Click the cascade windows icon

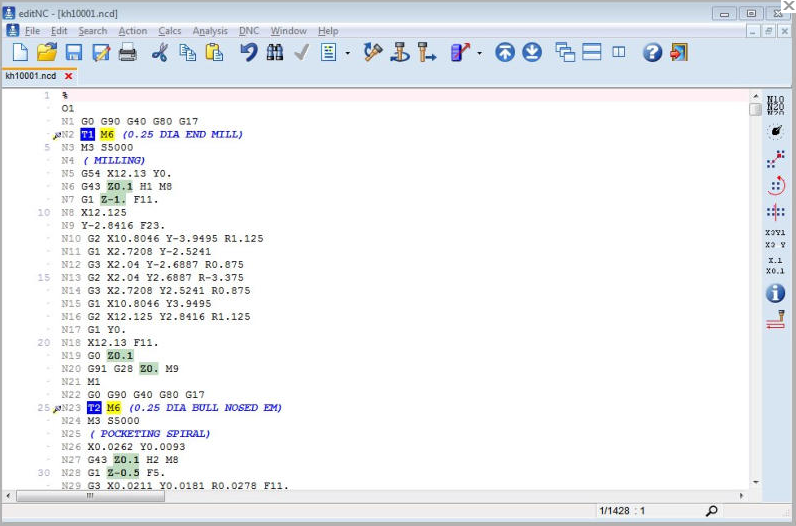point(565,53)
